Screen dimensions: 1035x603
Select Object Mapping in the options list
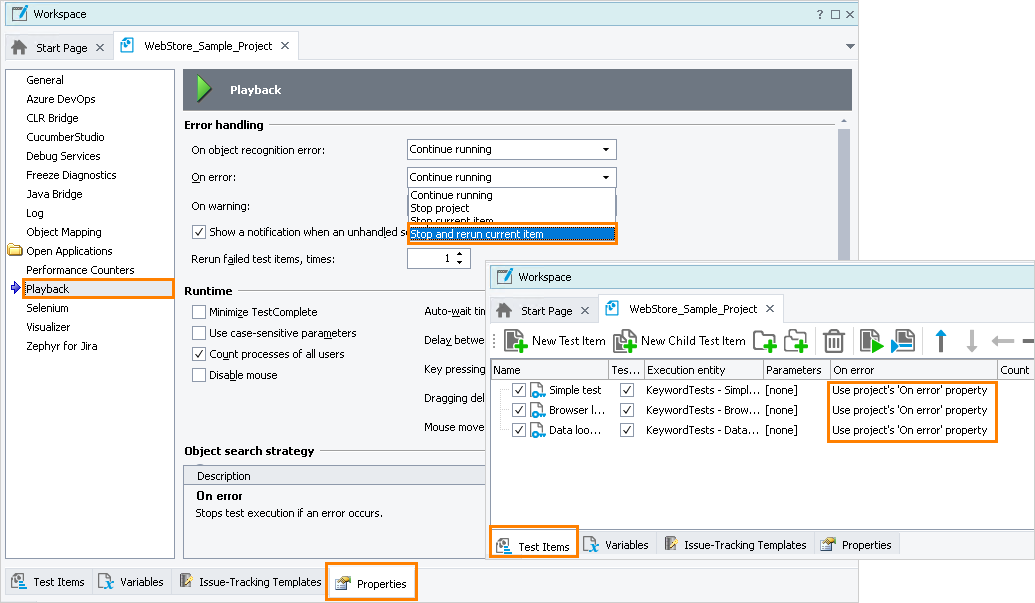coord(64,232)
